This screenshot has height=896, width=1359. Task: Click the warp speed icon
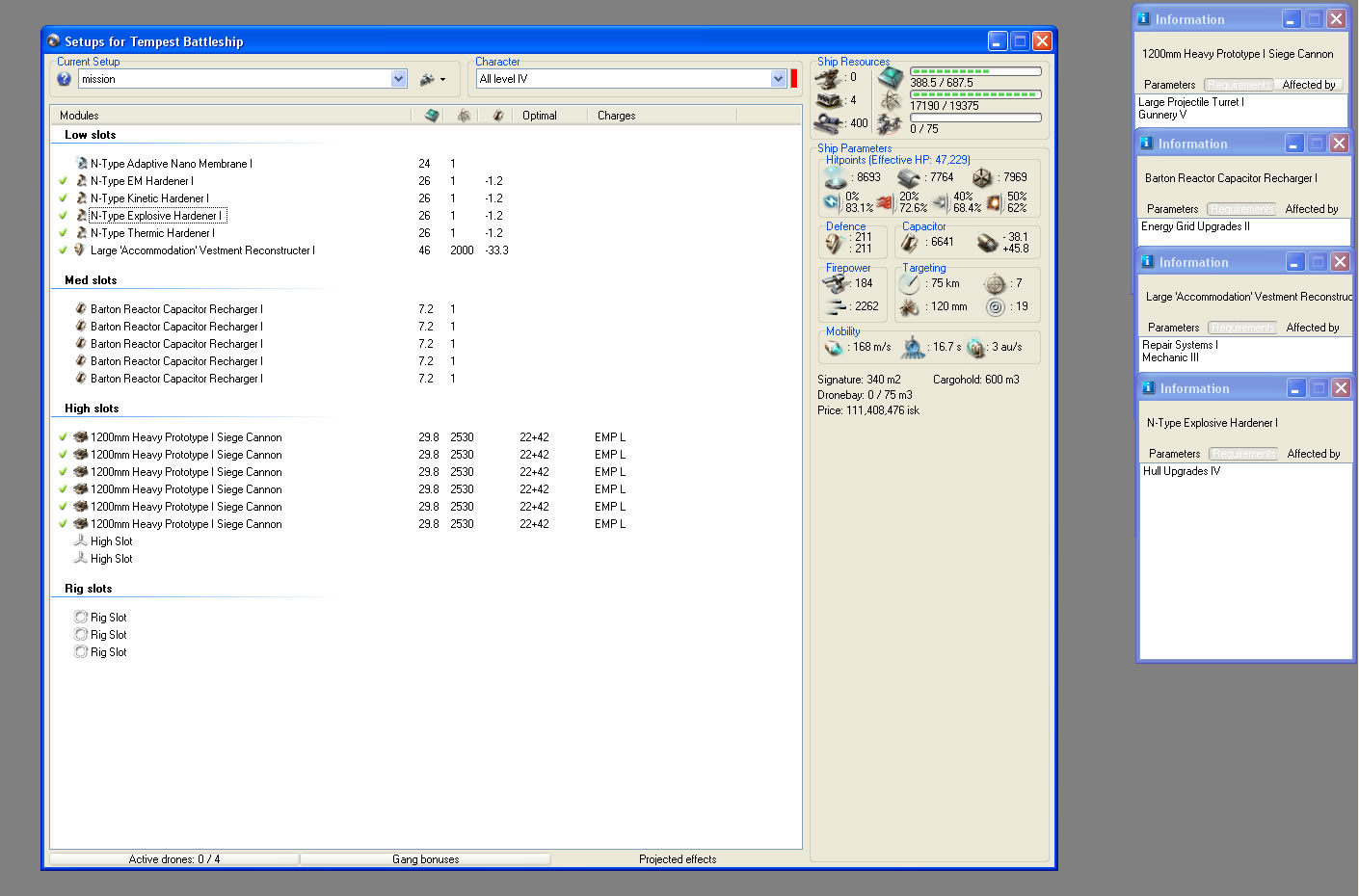coord(975,347)
